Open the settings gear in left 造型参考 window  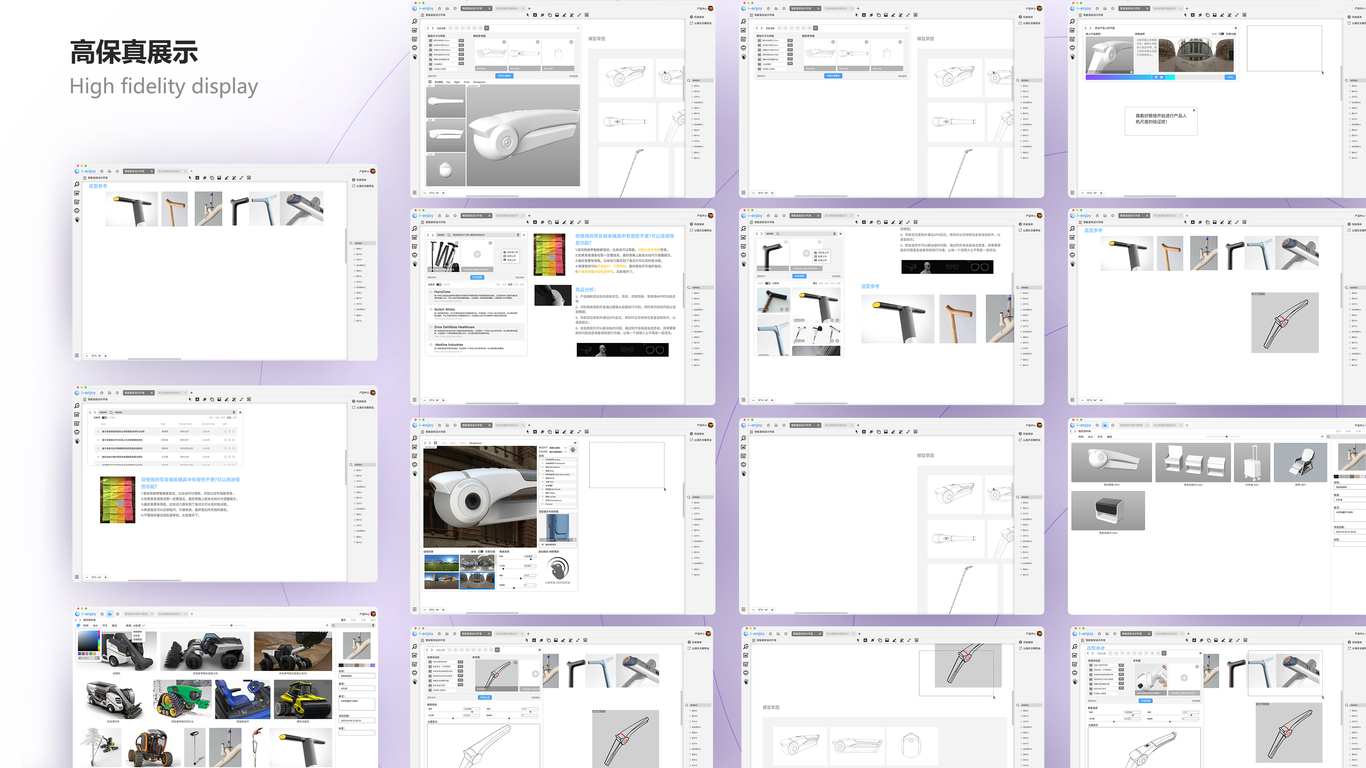coord(117,171)
